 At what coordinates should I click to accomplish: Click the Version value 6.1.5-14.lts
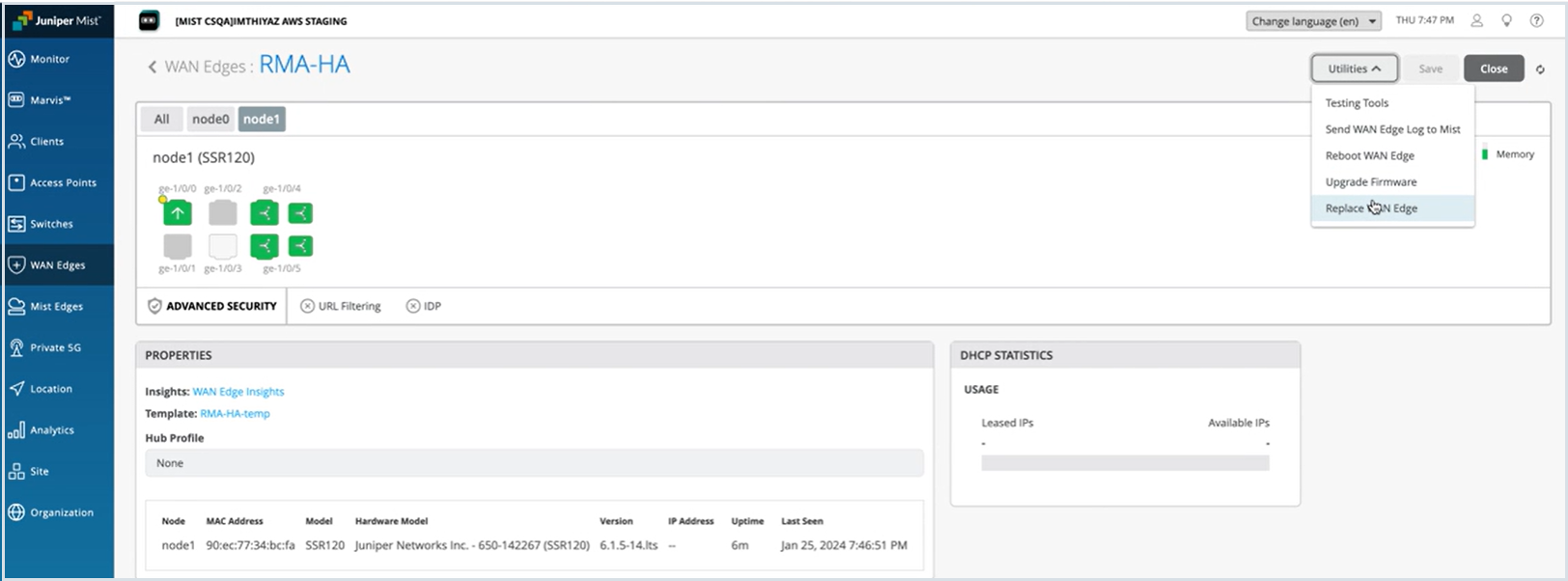click(x=629, y=545)
